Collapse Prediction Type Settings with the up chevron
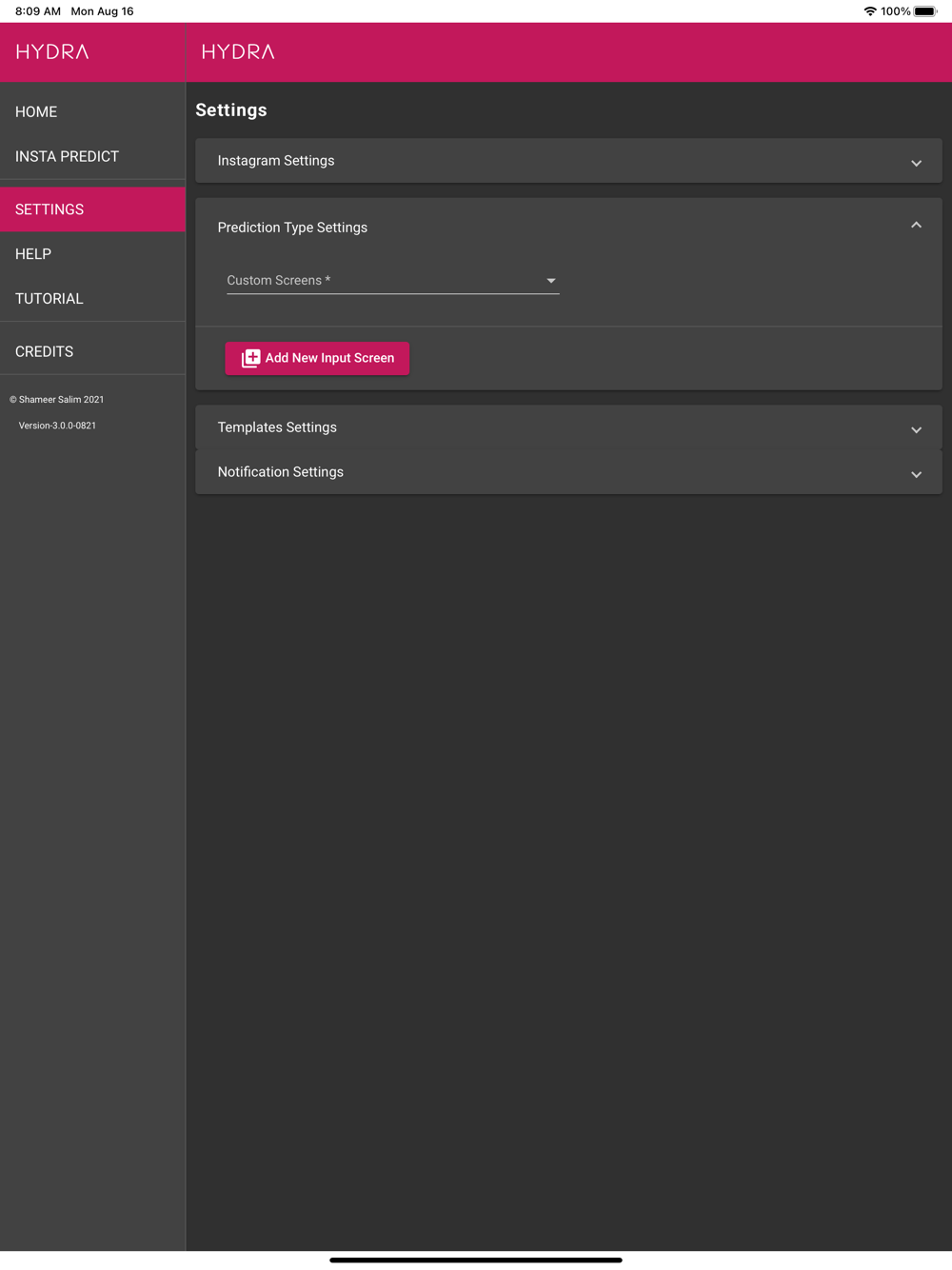Image resolution: width=952 pixels, height=1270 pixels. pyautogui.click(x=916, y=226)
